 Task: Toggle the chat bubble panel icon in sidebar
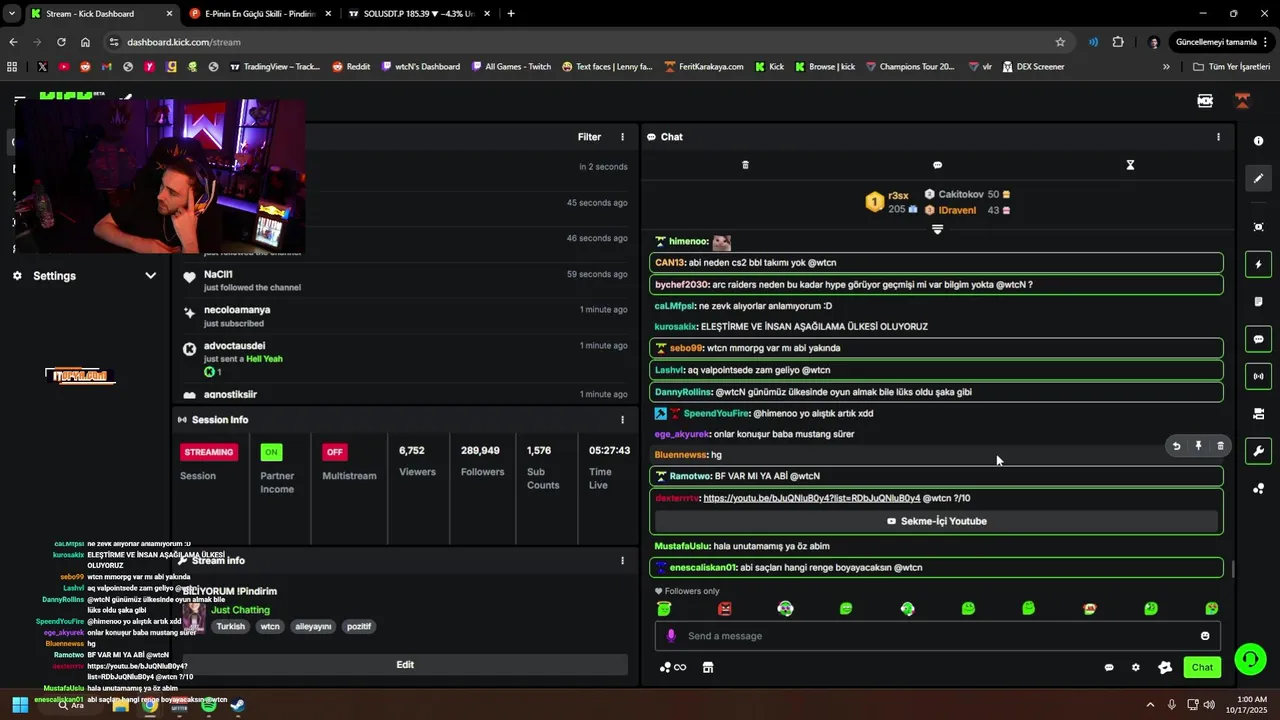click(x=1258, y=339)
